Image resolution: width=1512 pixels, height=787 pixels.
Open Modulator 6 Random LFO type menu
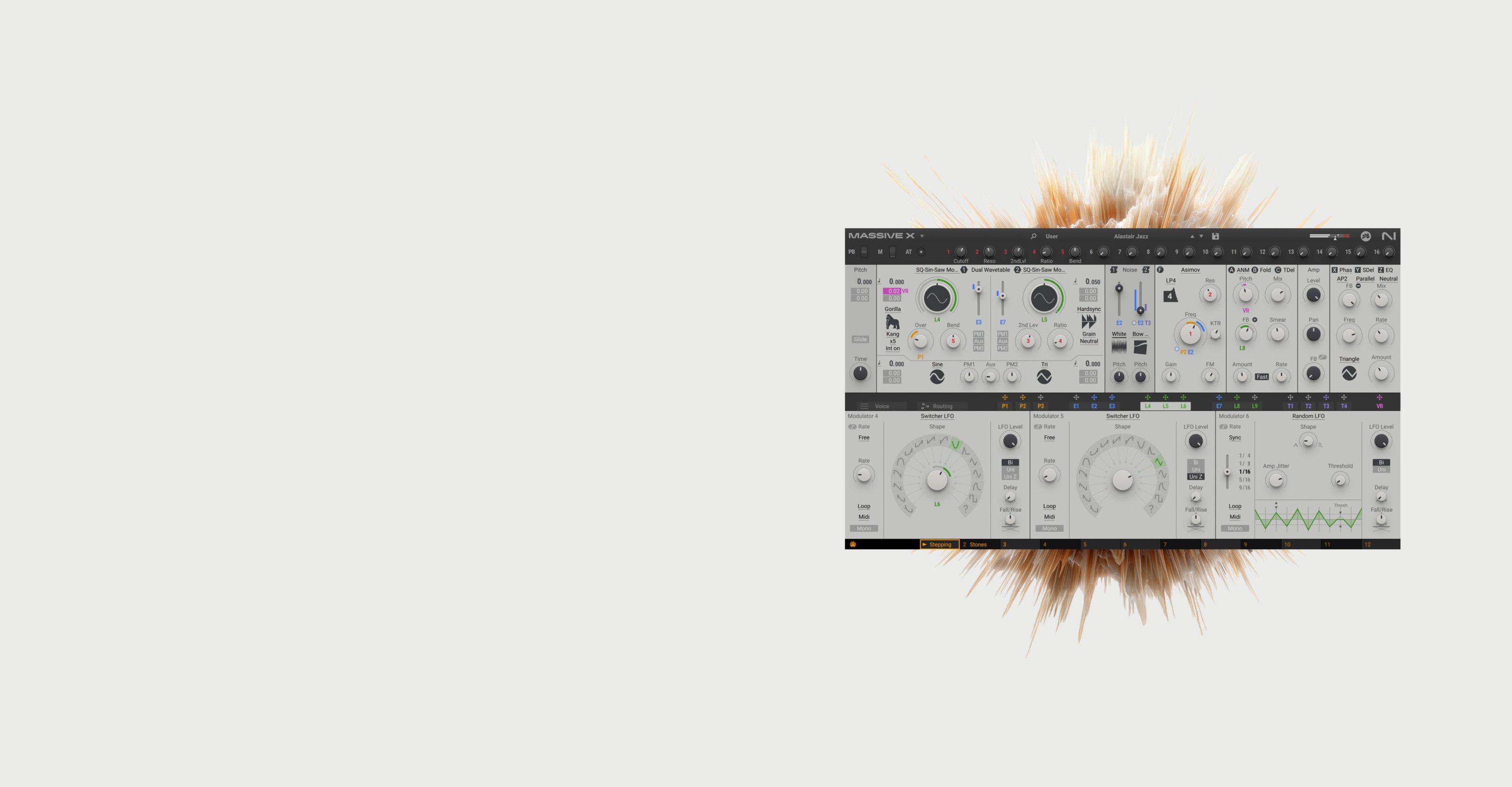point(1308,416)
